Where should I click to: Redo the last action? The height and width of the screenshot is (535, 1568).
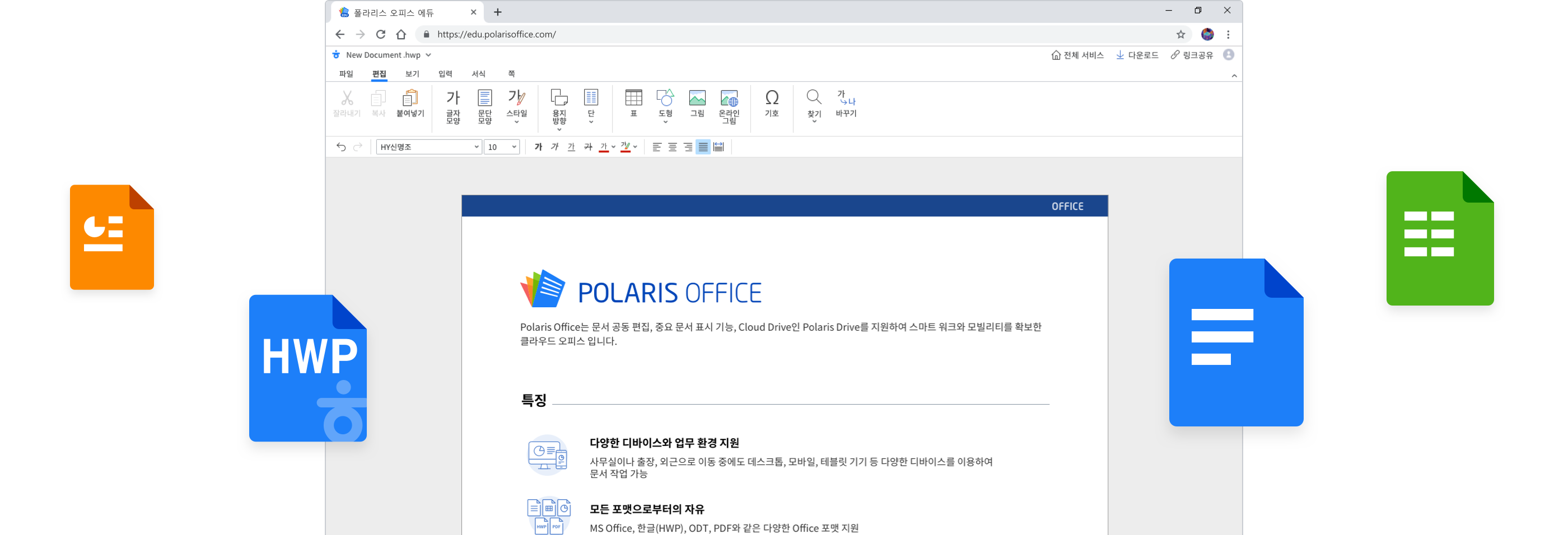click(x=358, y=147)
